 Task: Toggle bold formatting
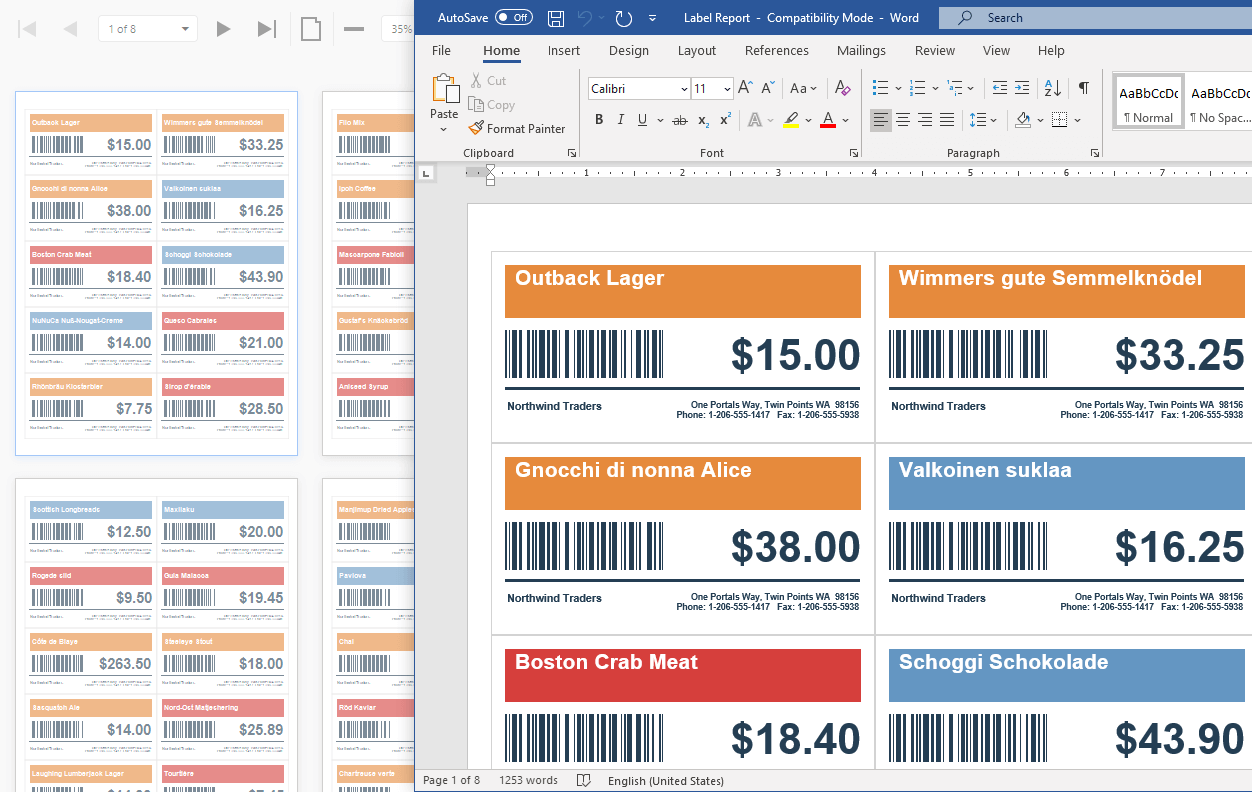599,120
